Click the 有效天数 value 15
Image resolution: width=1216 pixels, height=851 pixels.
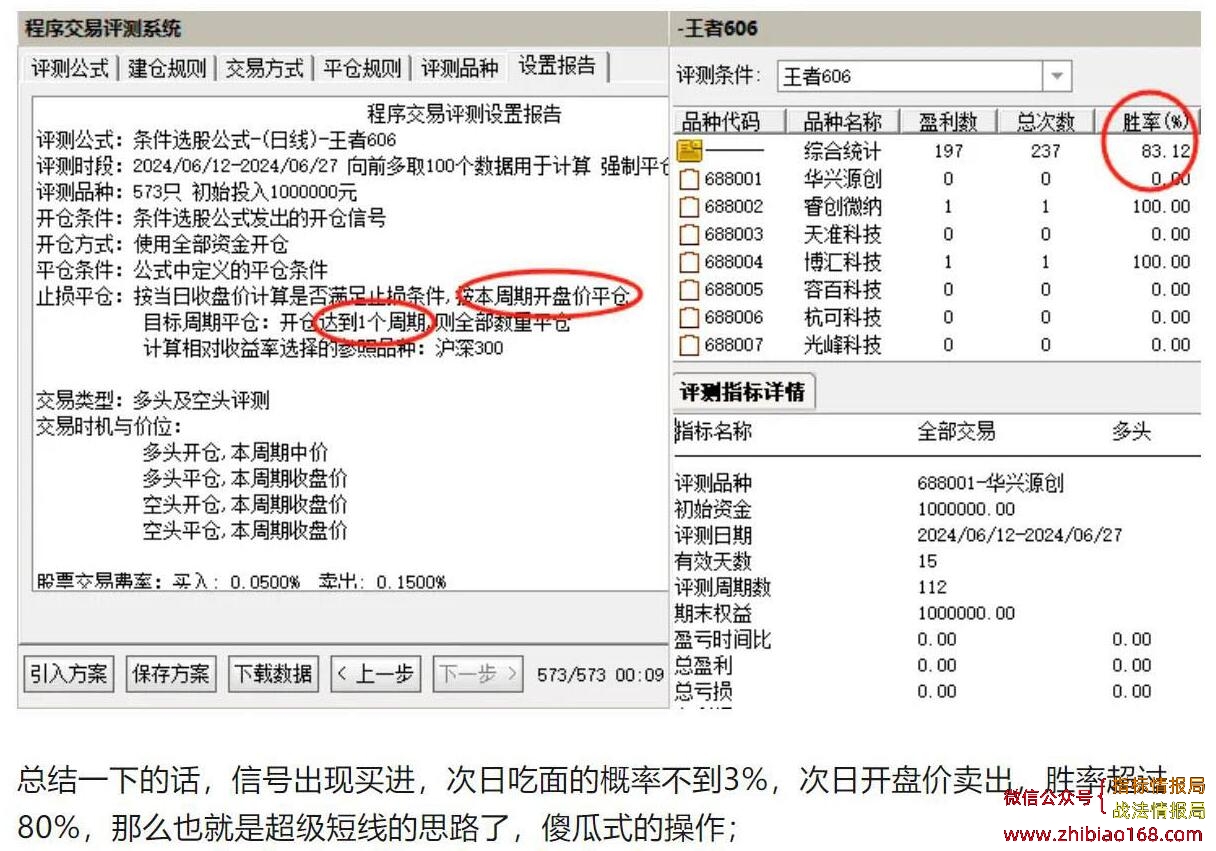pos(927,562)
